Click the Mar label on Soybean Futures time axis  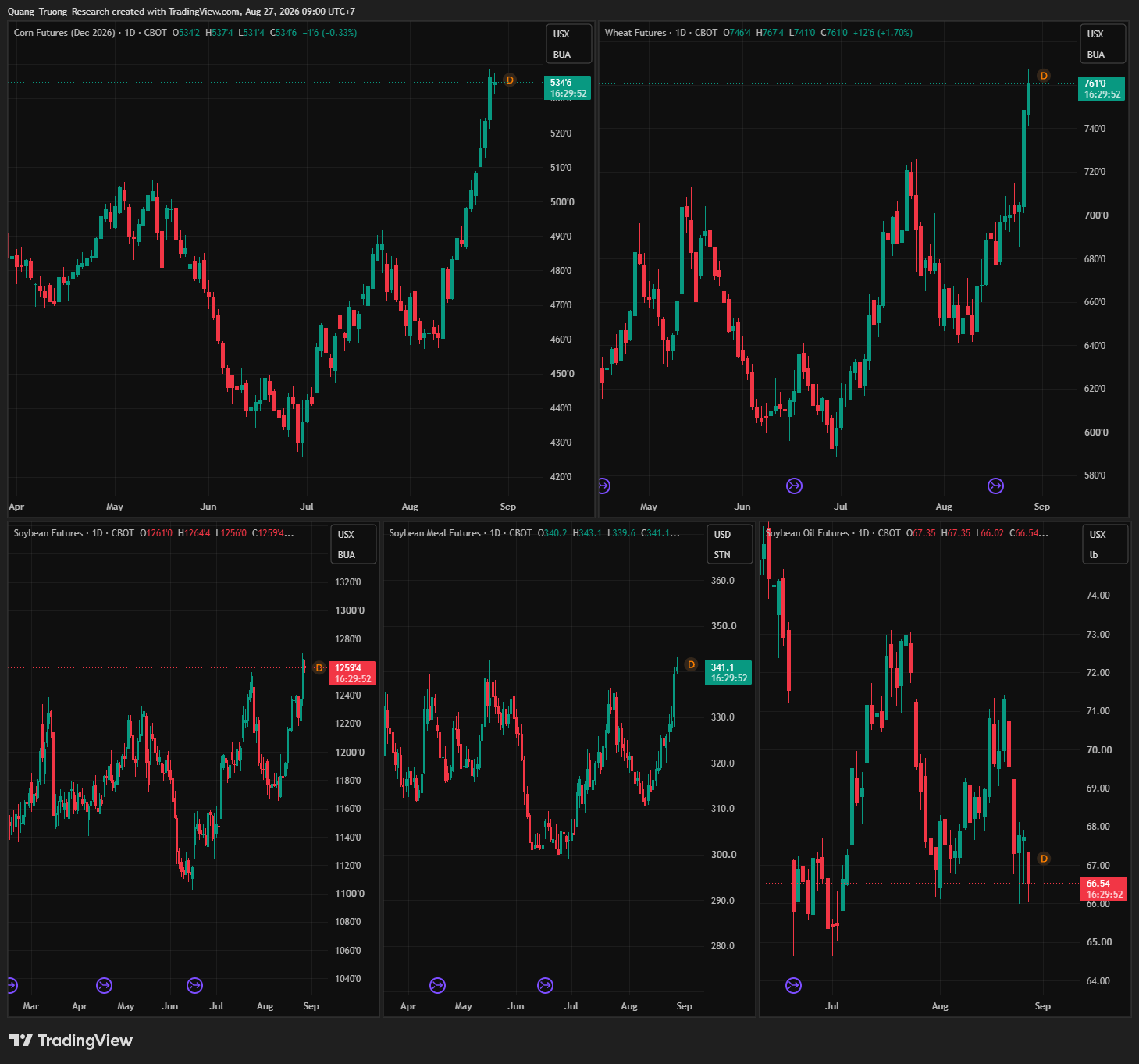31,1006
